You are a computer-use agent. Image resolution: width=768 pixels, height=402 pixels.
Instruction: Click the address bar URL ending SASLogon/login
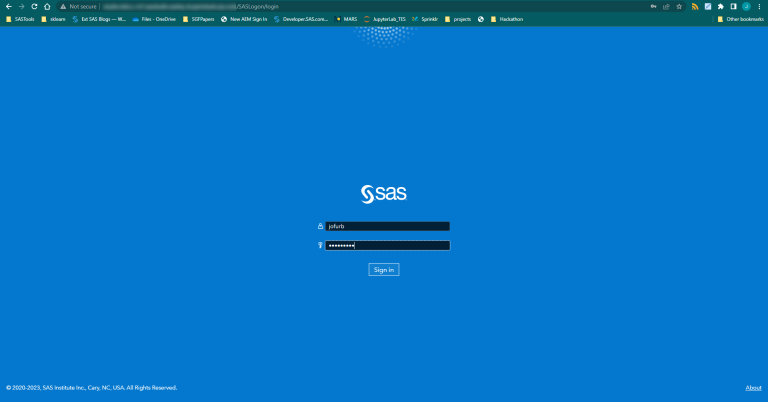click(250, 6)
